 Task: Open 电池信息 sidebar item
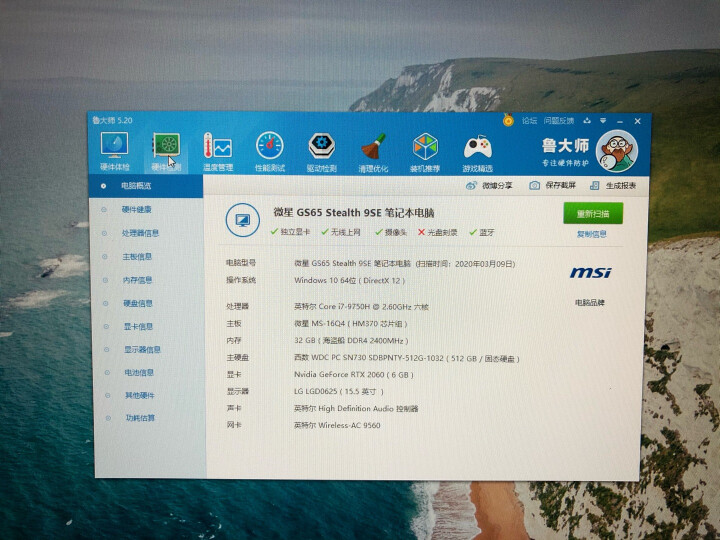(139, 372)
